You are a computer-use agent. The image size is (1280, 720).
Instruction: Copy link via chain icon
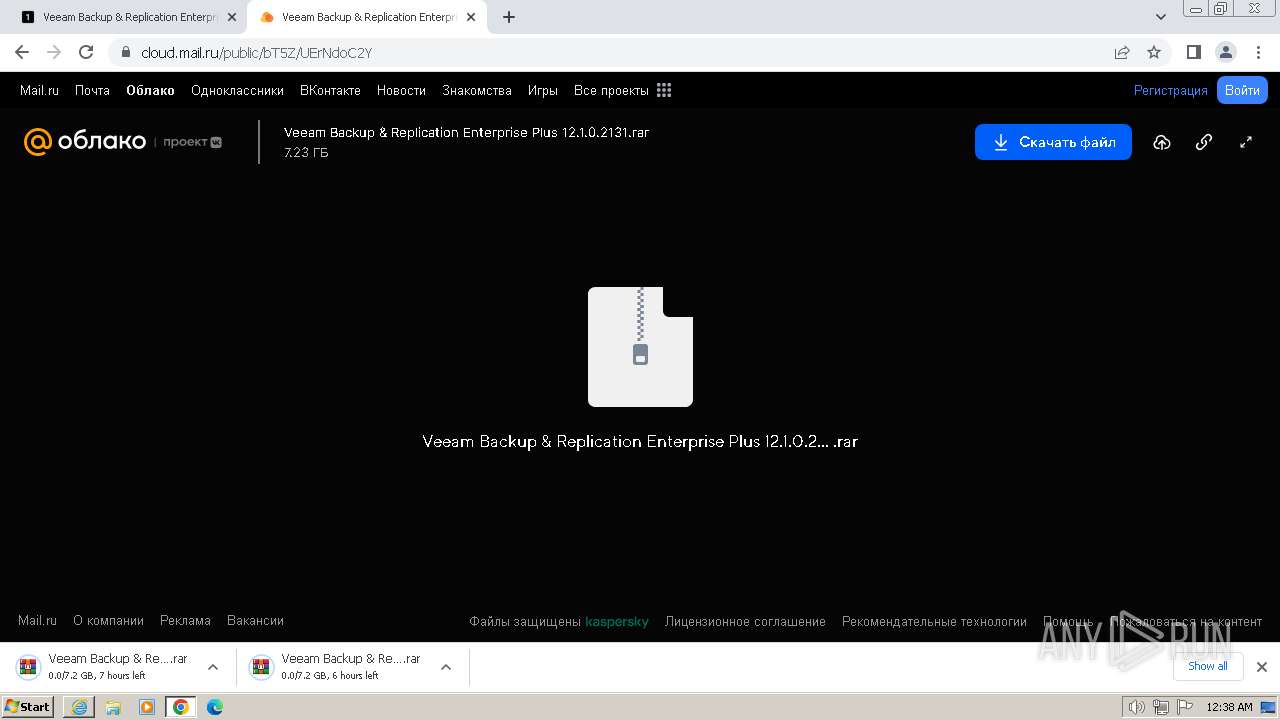click(x=1204, y=142)
